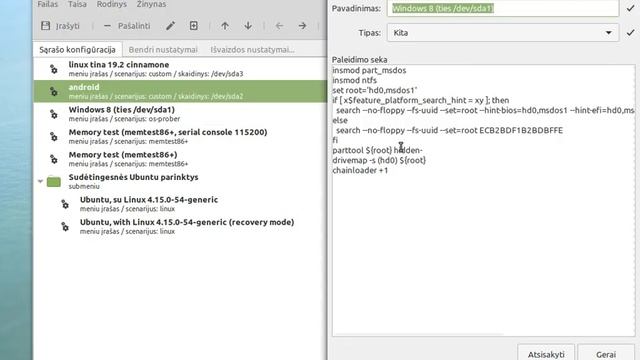The image size is (640, 360).
Task: Click gear icon of Windows 8 entry
Action: [53, 114]
